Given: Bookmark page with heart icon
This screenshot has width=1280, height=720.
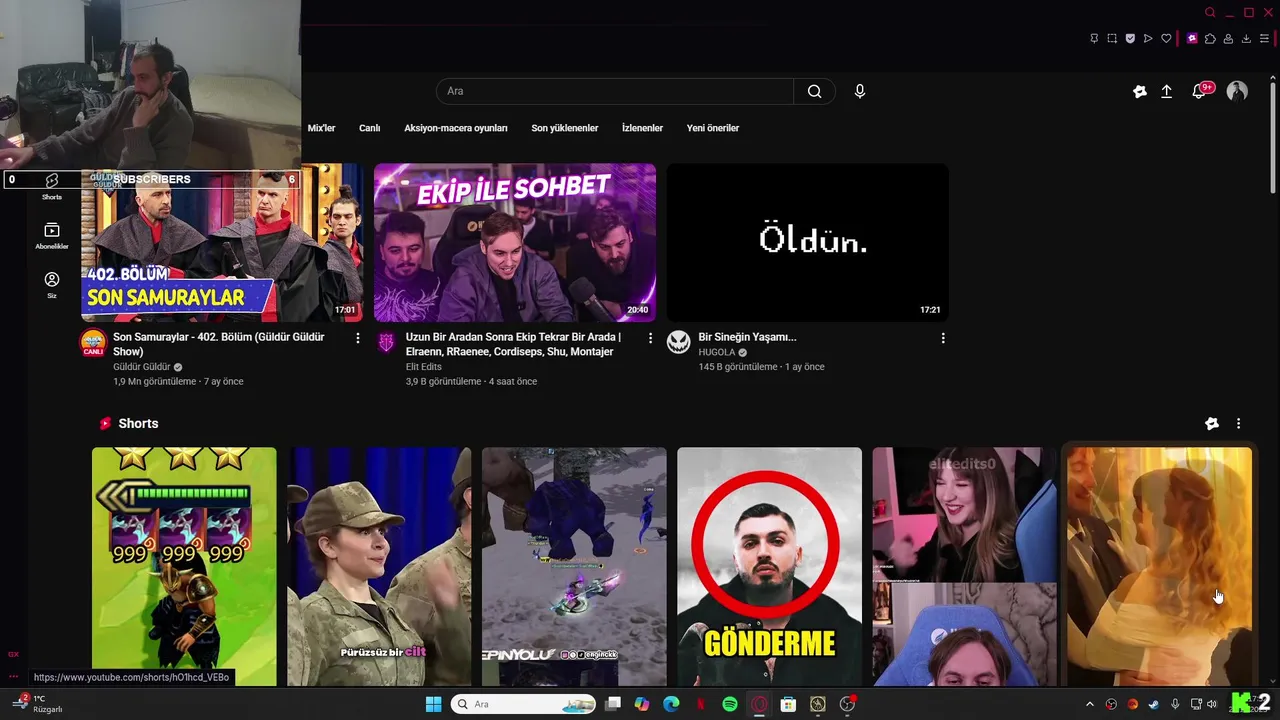Looking at the screenshot, I should tap(1166, 39).
